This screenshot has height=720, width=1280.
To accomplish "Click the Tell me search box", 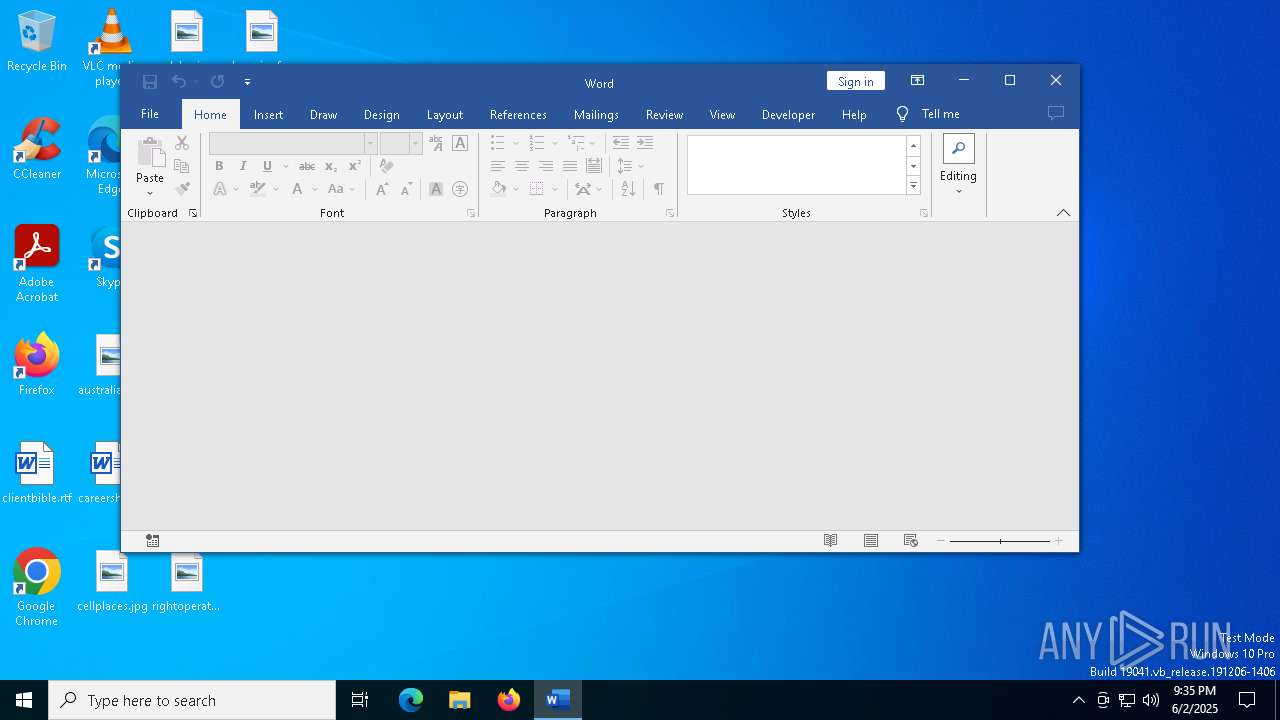I will pos(928,114).
